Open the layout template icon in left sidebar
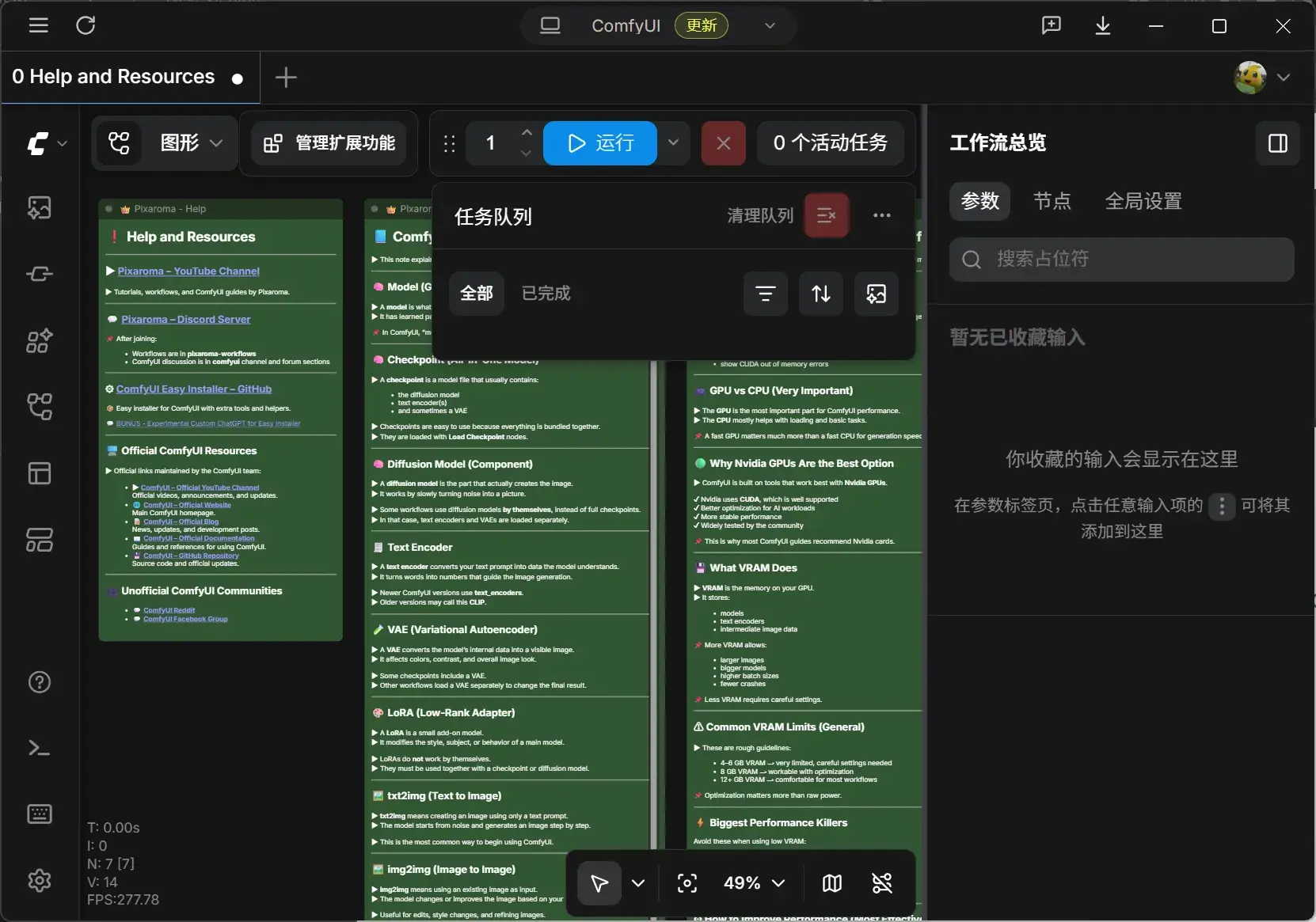Image resolution: width=1316 pixels, height=922 pixels. pos(40,473)
